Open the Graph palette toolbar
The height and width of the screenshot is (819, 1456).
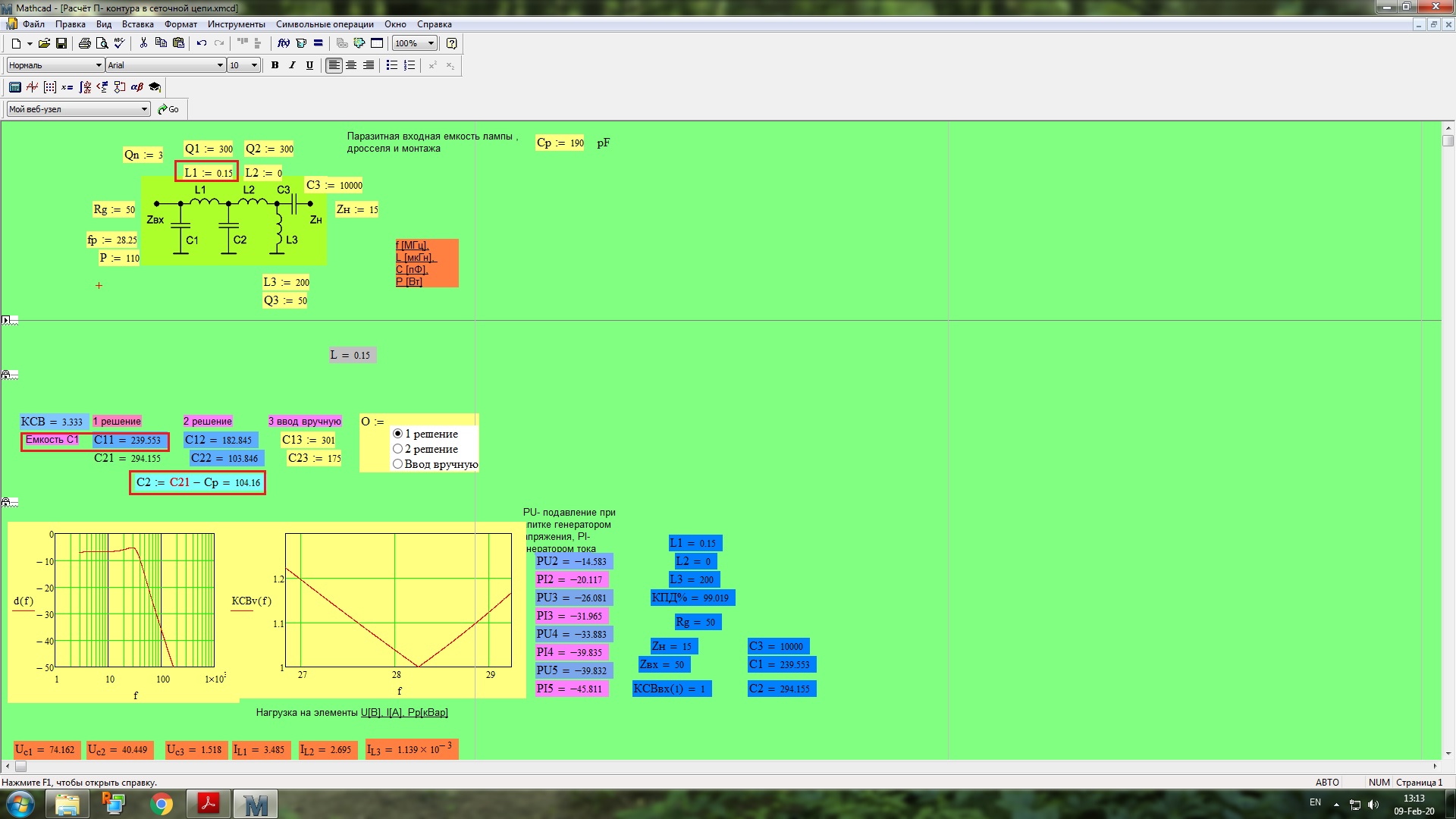(33, 87)
